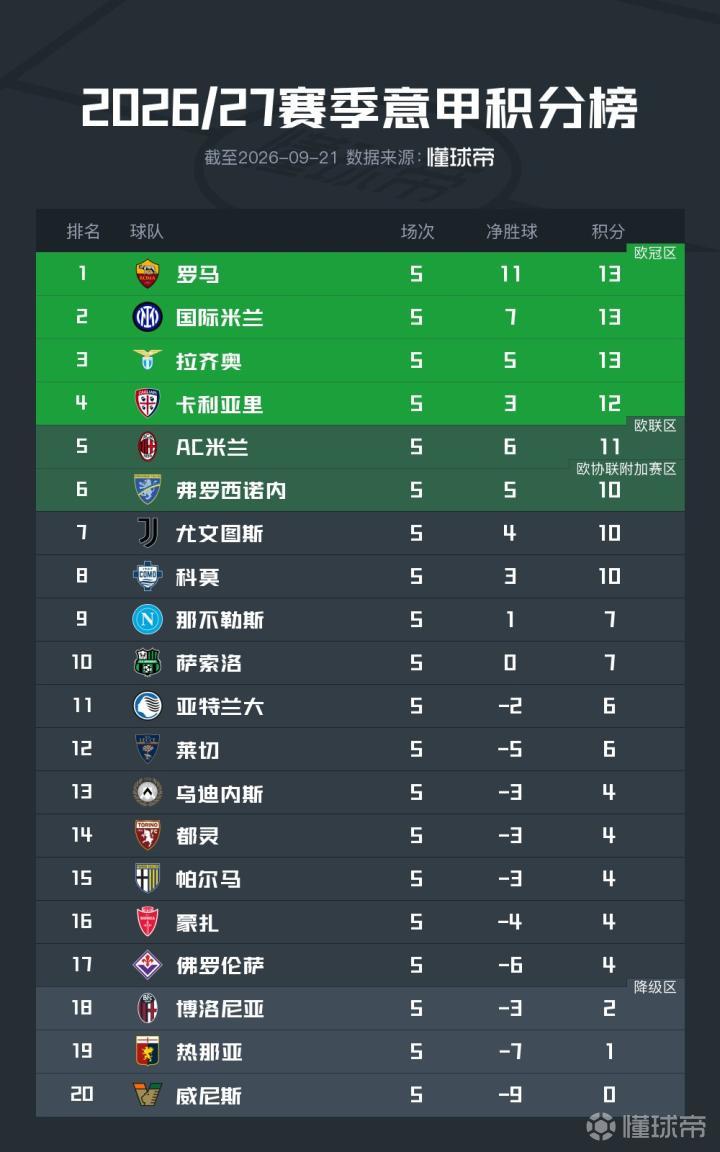Click the Atalanta club logo
This screenshot has width=720, height=1152.
(x=148, y=706)
